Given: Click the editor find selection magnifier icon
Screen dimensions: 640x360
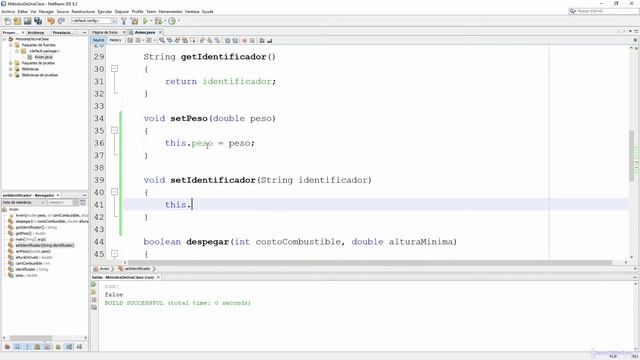Looking at the screenshot, I should (162, 40).
